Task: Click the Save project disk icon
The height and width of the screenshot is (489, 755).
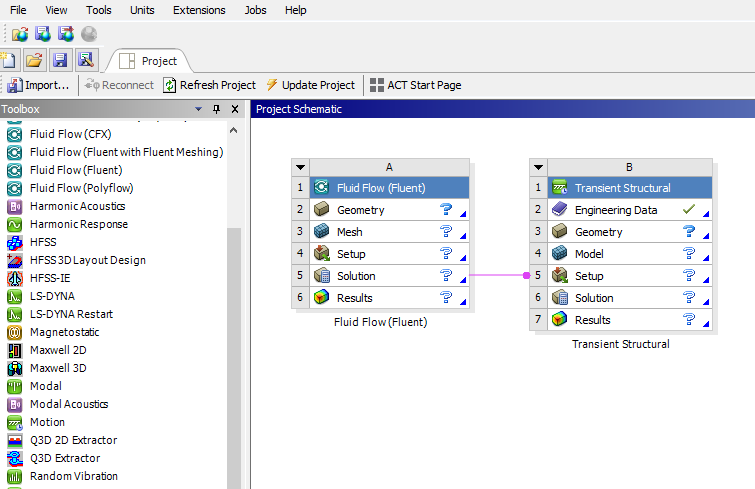Action: tap(60, 60)
